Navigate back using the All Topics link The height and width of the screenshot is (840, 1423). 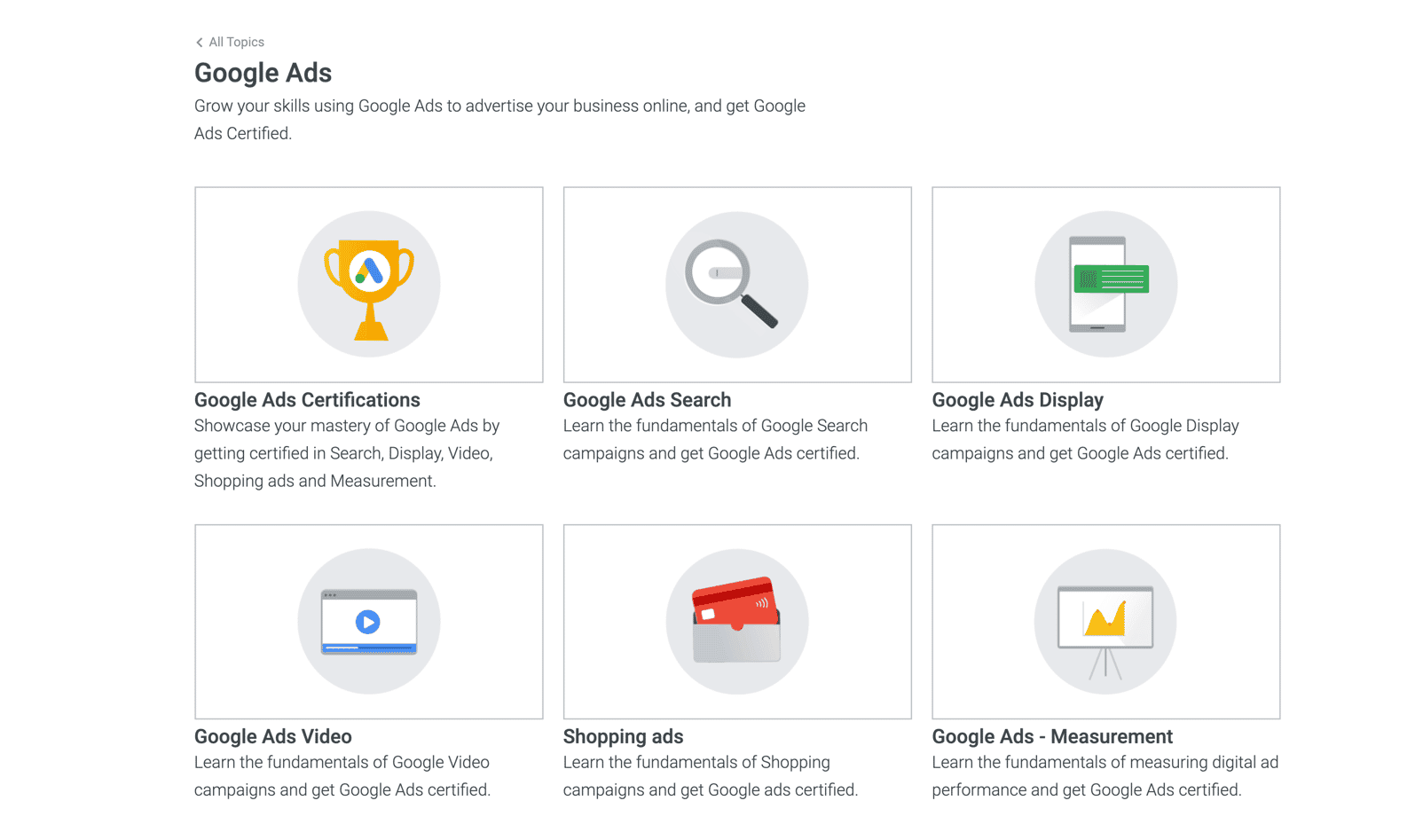click(x=234, y=42)
